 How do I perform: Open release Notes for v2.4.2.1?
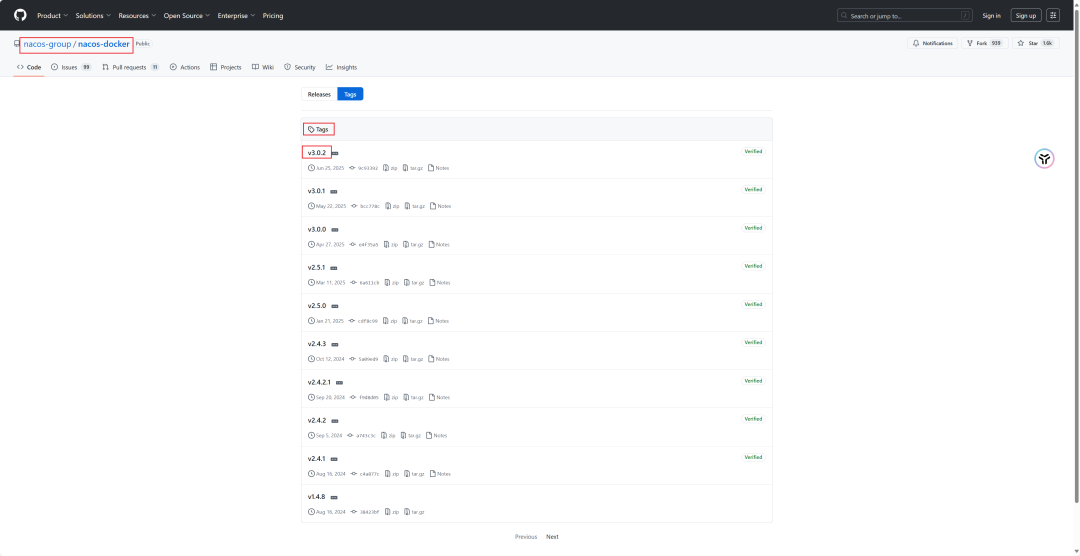[x=439, y=398]
